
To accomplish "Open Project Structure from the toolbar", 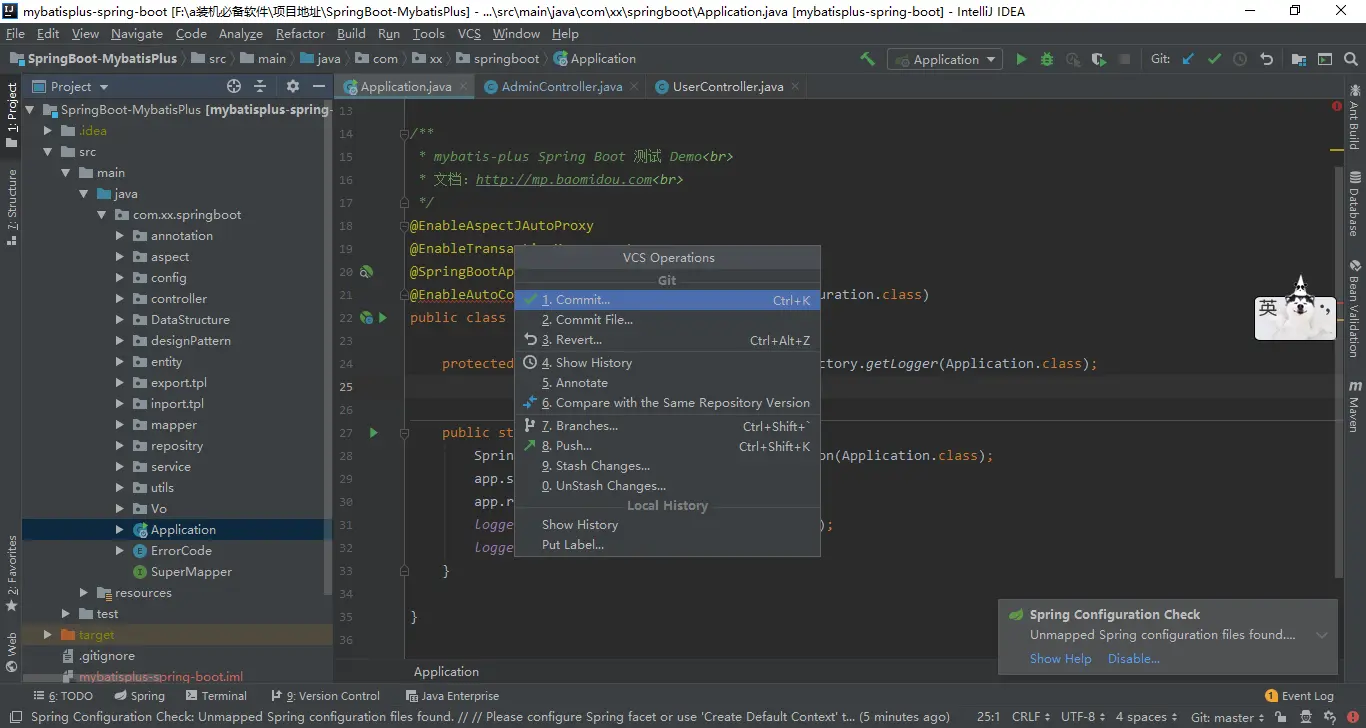I will click(x=1299, y=59).
